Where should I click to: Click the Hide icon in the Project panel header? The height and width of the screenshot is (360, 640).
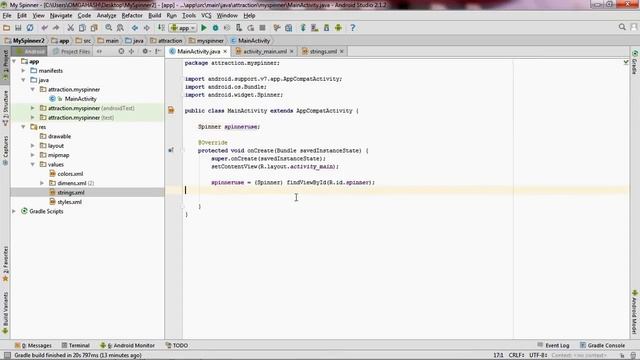(x=158, y=51)
